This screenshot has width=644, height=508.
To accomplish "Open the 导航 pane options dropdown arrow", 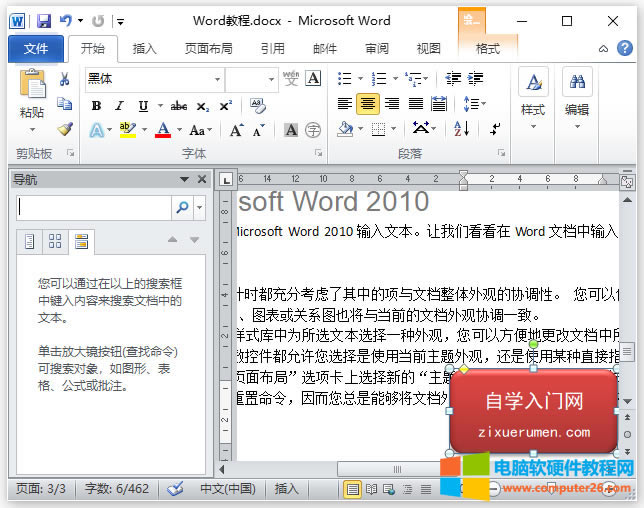I will pyautogui.click(x=184, y=179).
